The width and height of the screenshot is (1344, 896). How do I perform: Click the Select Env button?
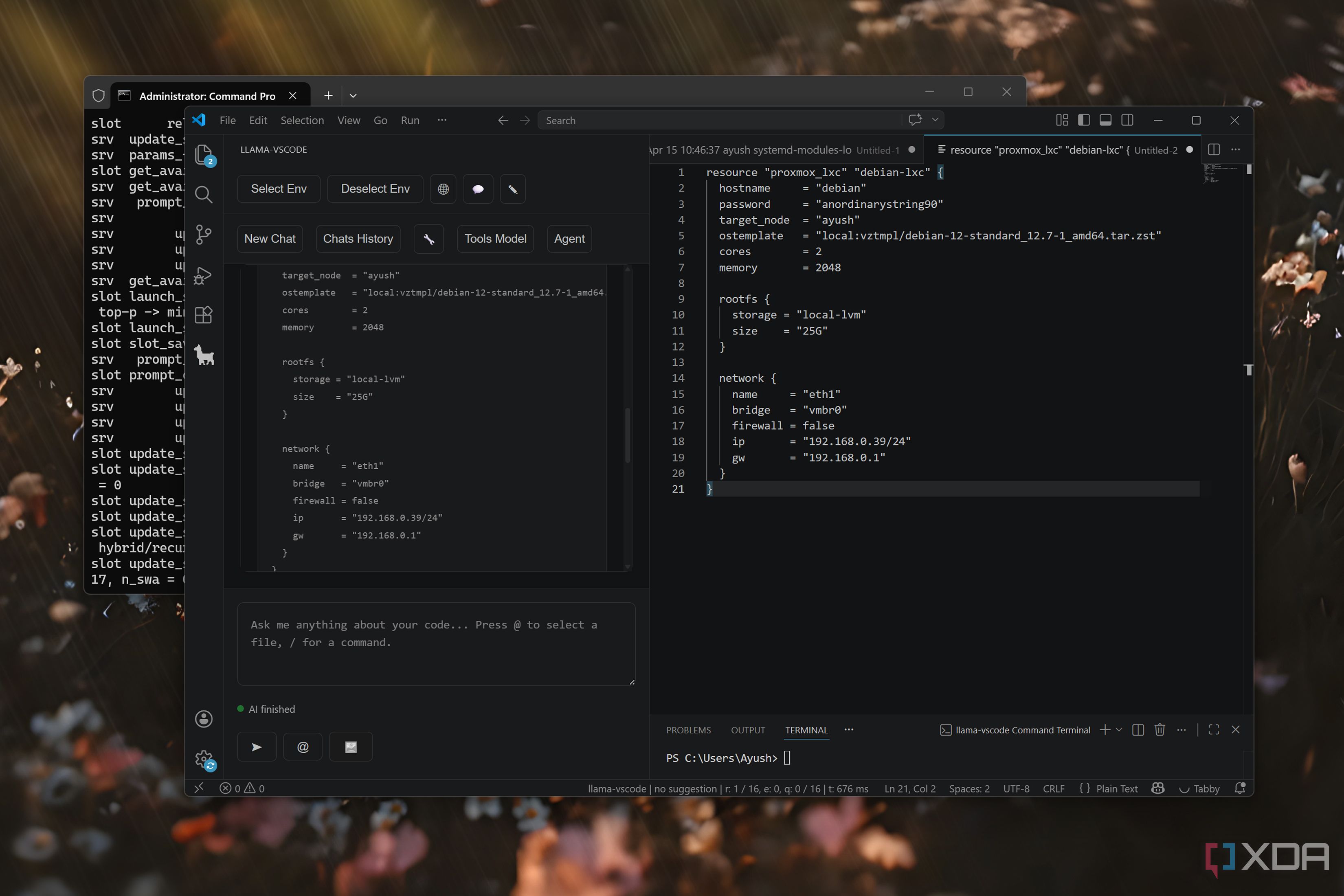pyautogui.click(x=279, y=189)
